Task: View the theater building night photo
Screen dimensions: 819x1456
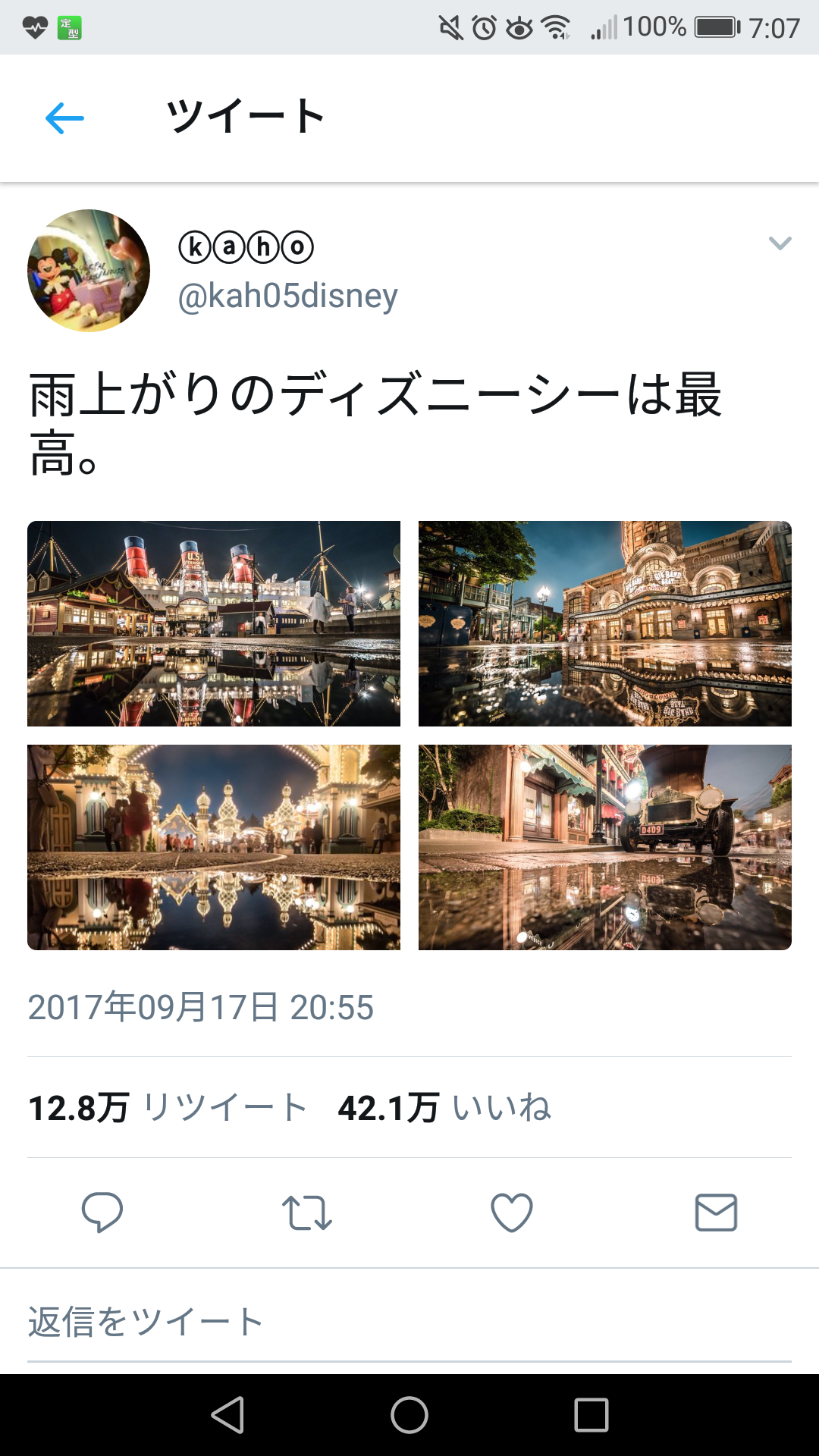Action: click(x=605, y=623)
